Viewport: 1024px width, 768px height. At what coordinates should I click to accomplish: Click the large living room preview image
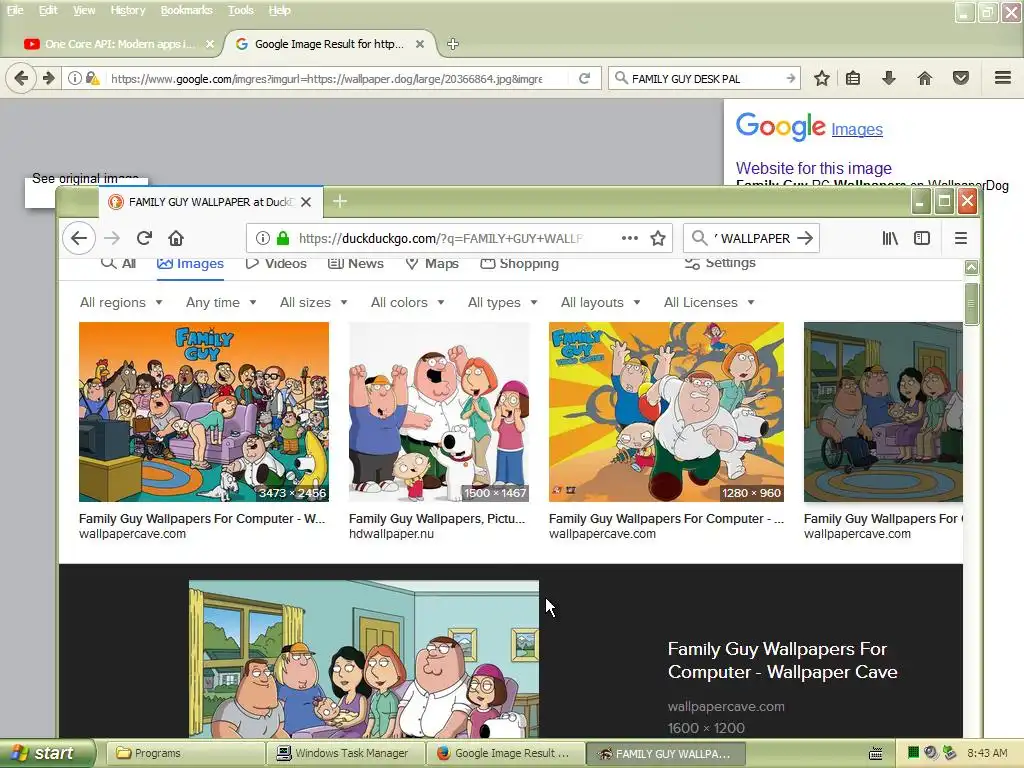(364, 659)
